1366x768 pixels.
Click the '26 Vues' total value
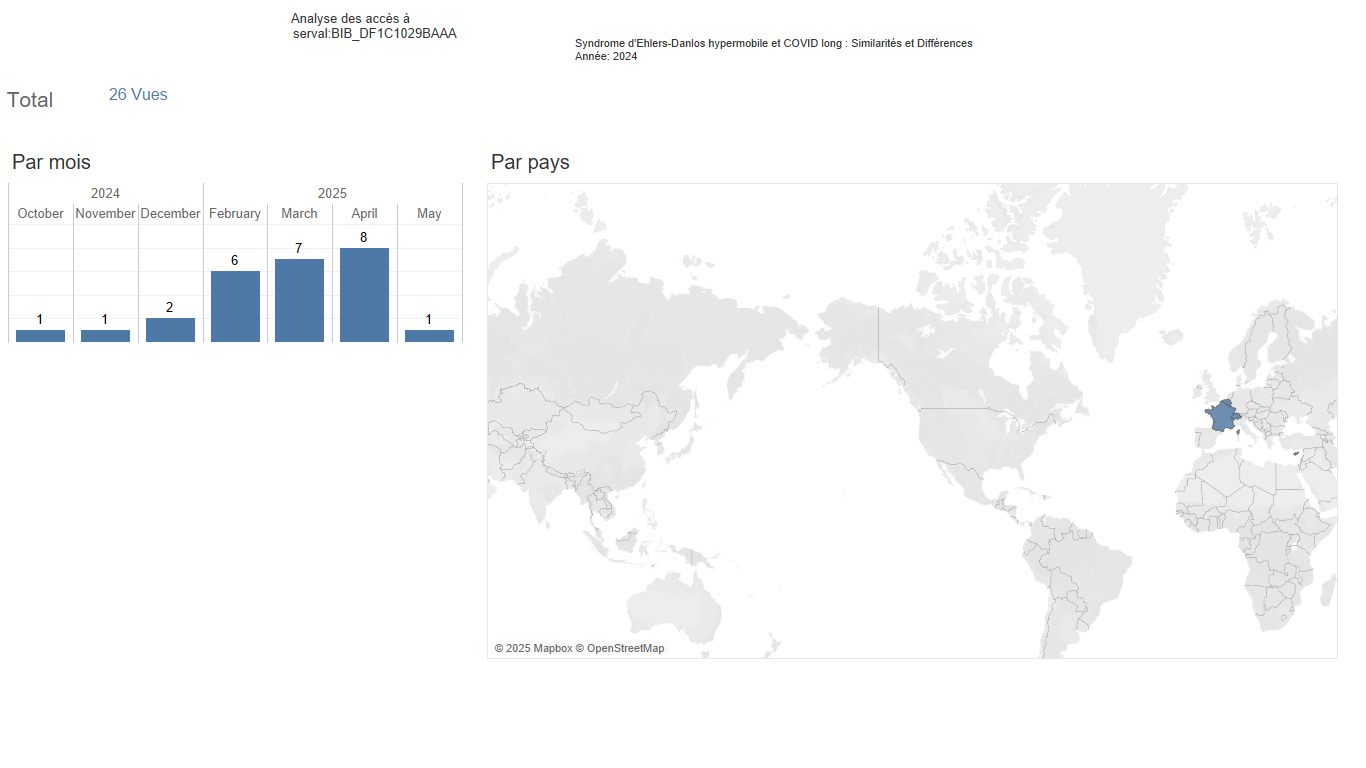point(138,95)
